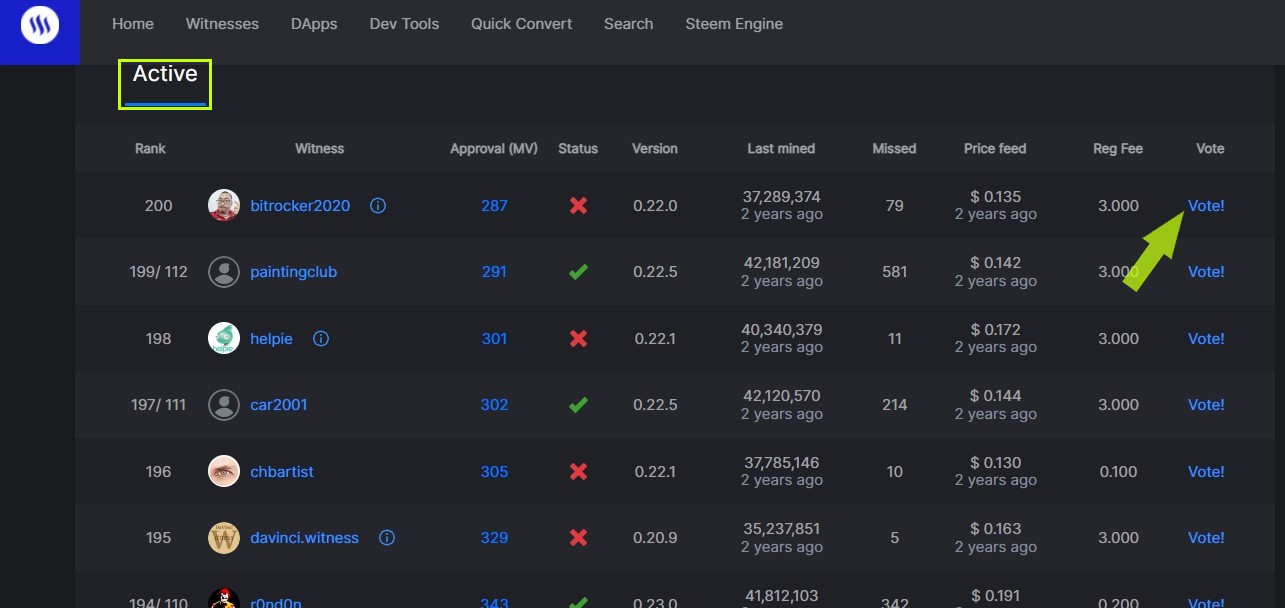This screenshot has height=608, width=1285.
Task: Open chbartist witness profile link
Action: click(x=282, y=472)
